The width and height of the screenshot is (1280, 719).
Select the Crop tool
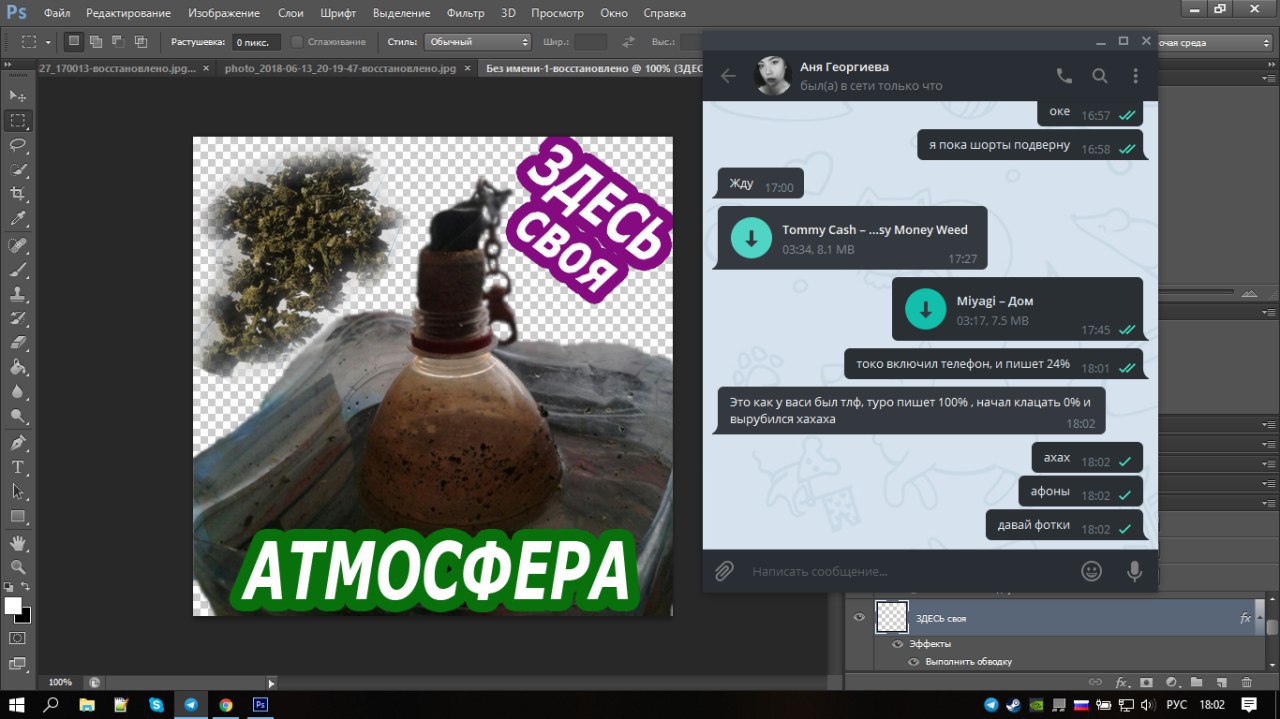point(18,194)
